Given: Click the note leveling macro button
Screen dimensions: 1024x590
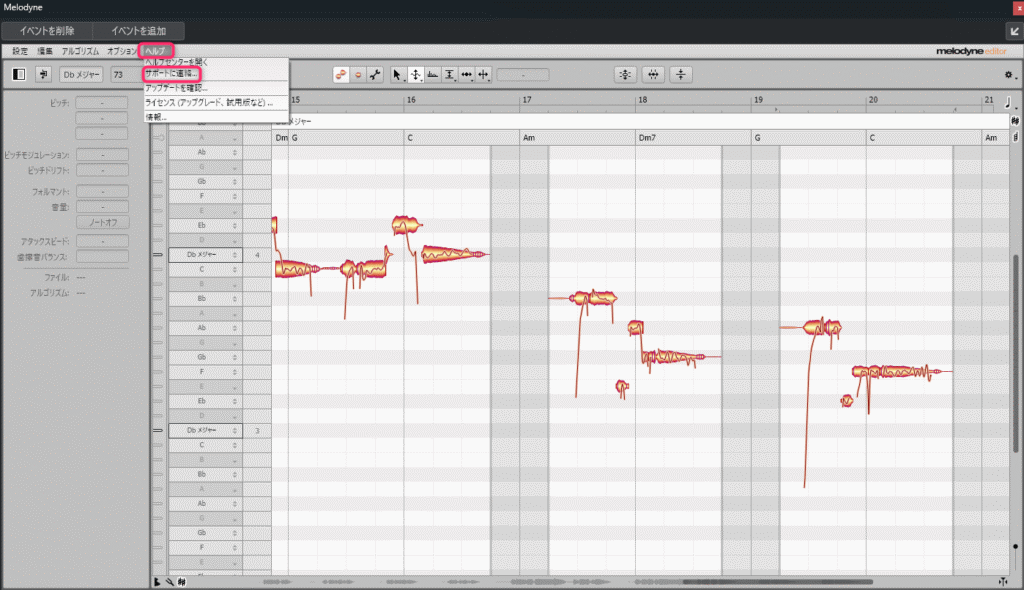Looking at the screenshot, I should (681, 74).
